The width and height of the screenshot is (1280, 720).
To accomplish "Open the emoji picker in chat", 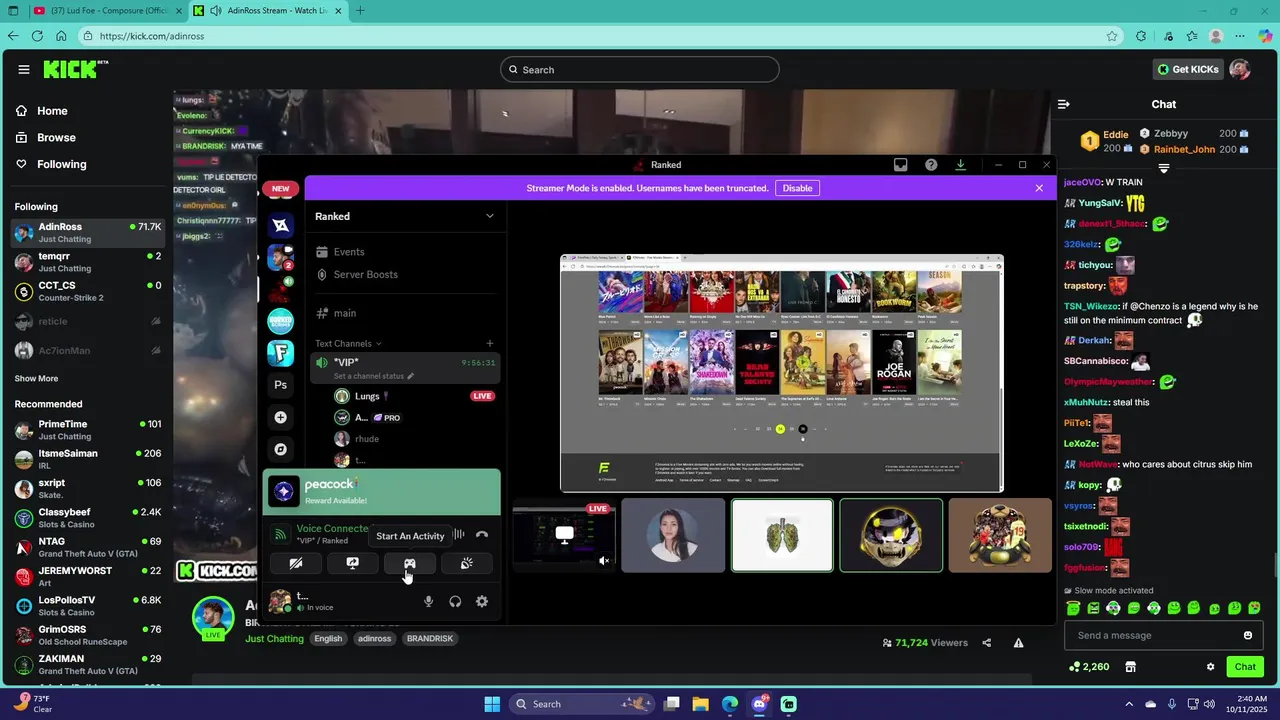I will [1248, 635].
